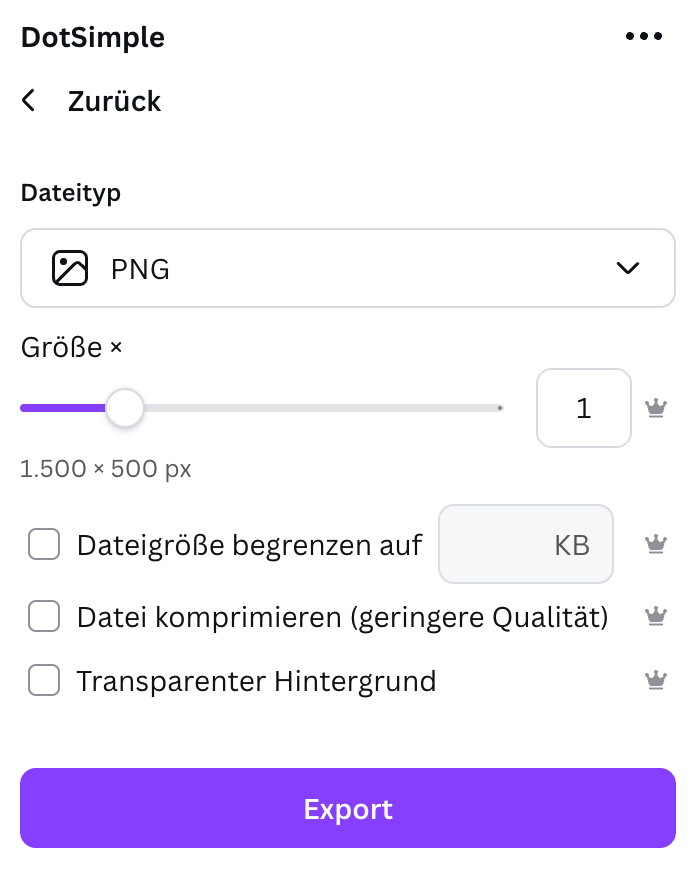This screenshot has width=698, height=870.
Task: Click the crown icon beside size input
Action: 656,408
